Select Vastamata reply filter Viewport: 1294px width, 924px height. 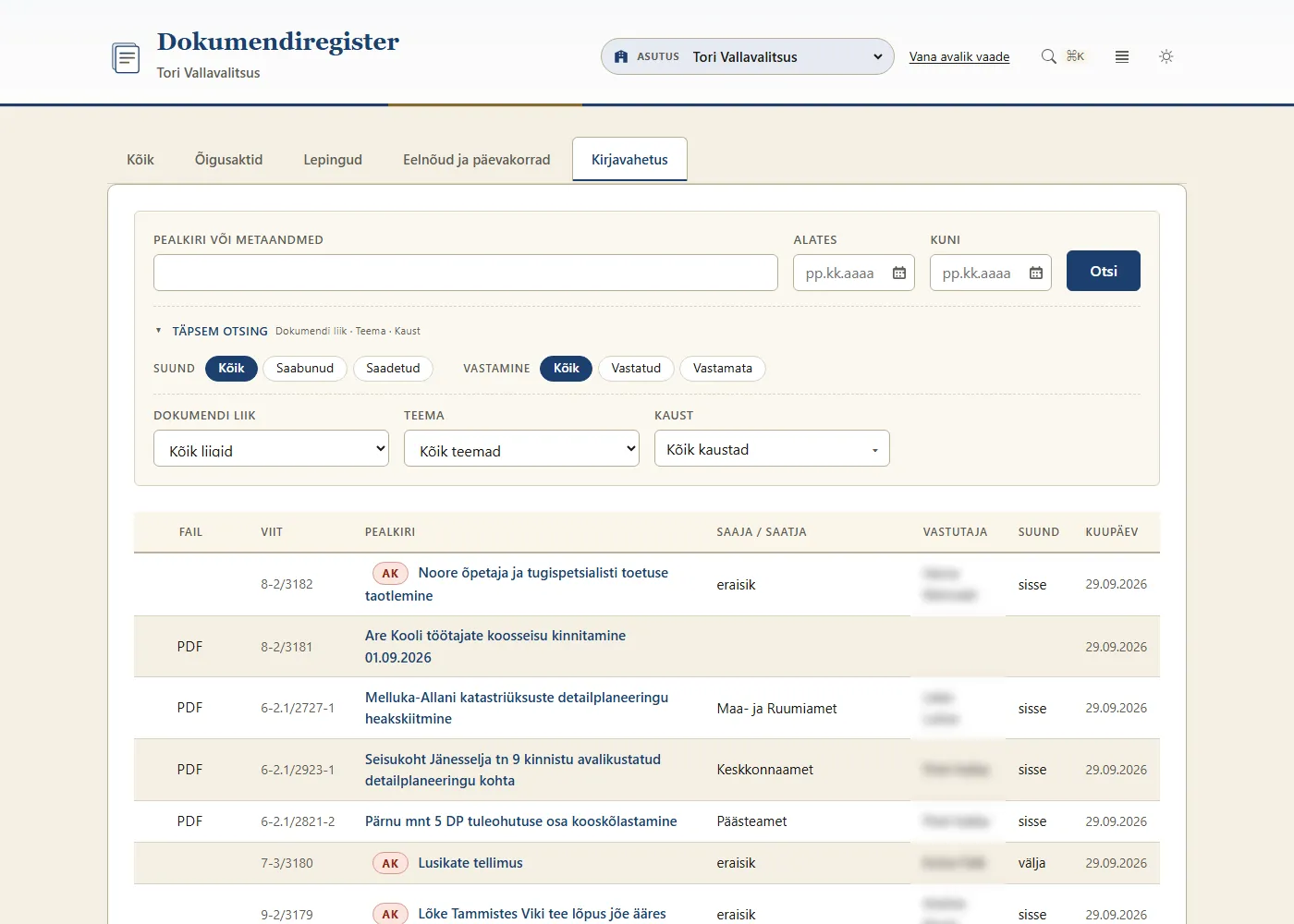pos(723,368)
